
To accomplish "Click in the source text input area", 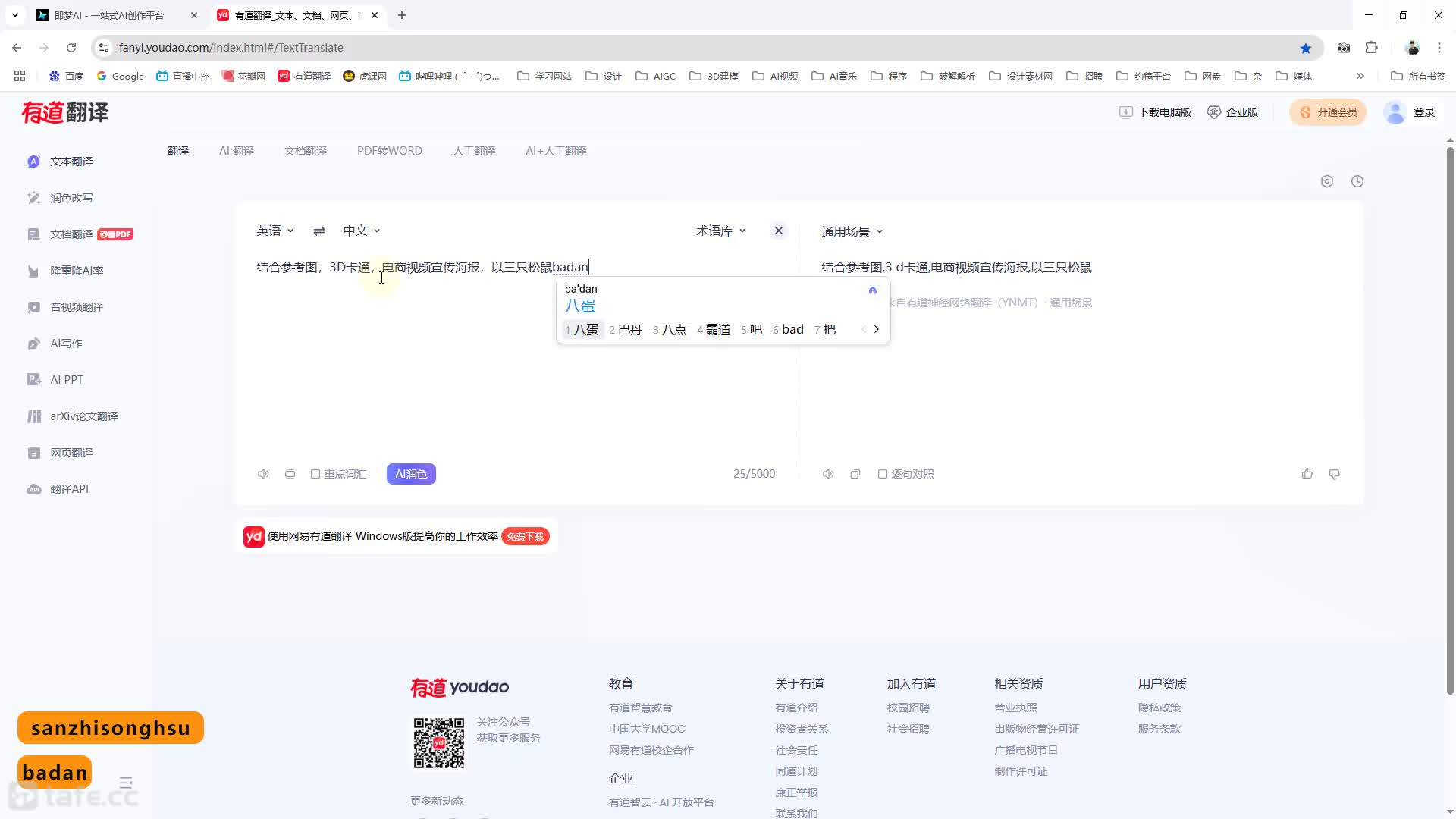I will [516, 356].
